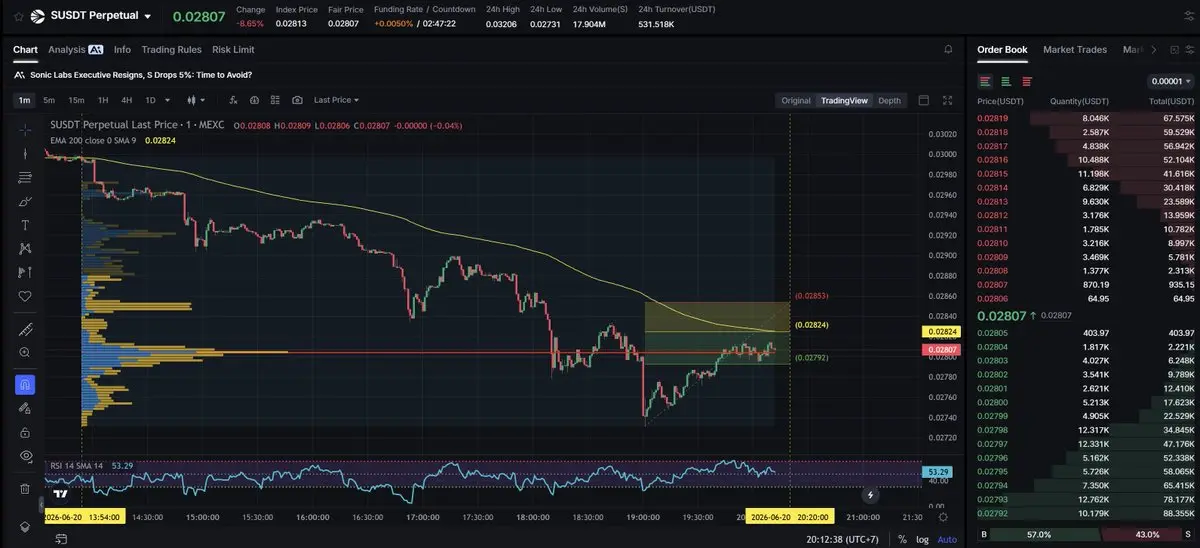1200x548 pixels.
Task: Select the 1H timeframe
Action: pos(102,100)
